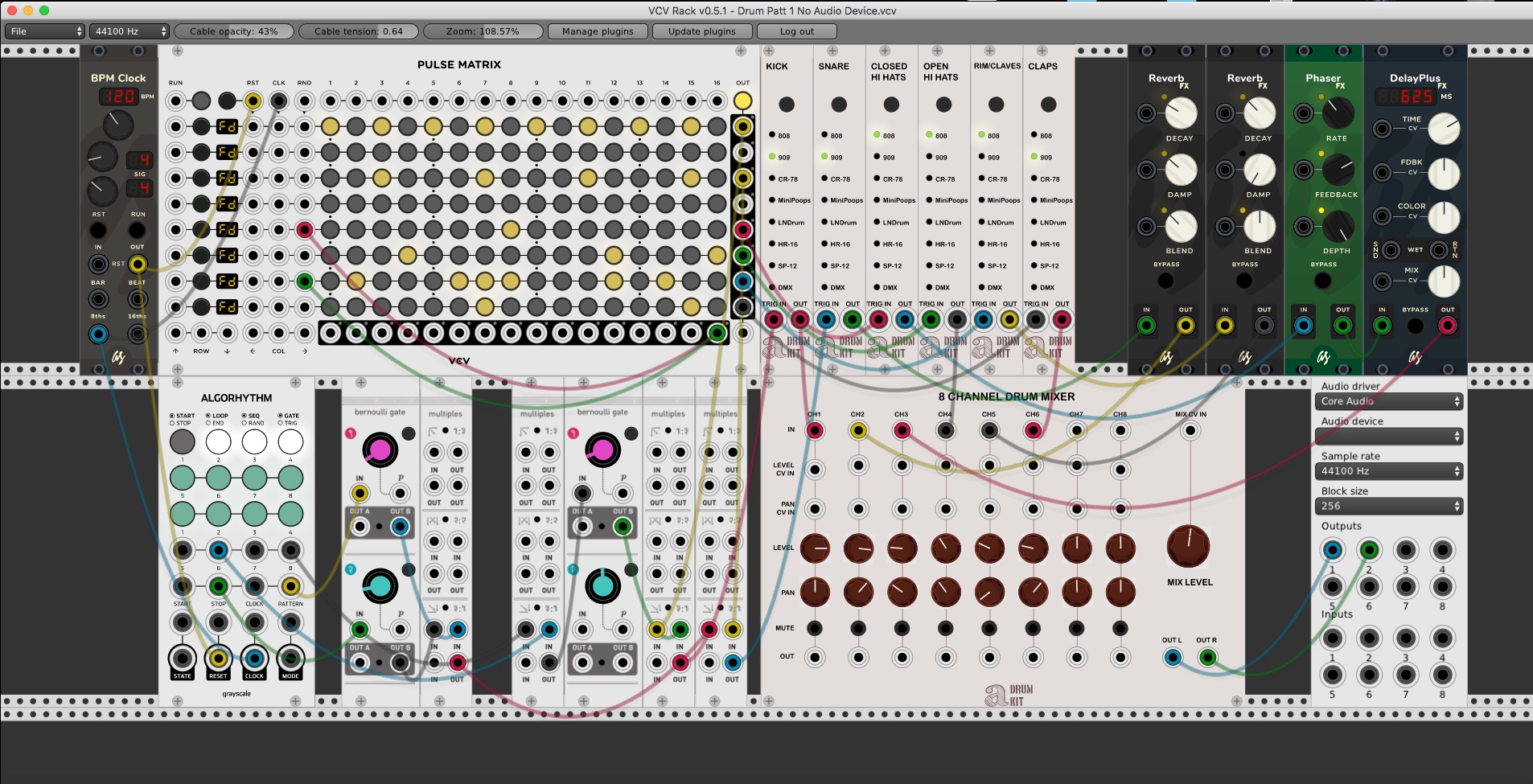Image resolution: width=1533 pixels, height=784 pixels.
Task: Mute CH4 on the drum mixer
Action: click(946, 628)
